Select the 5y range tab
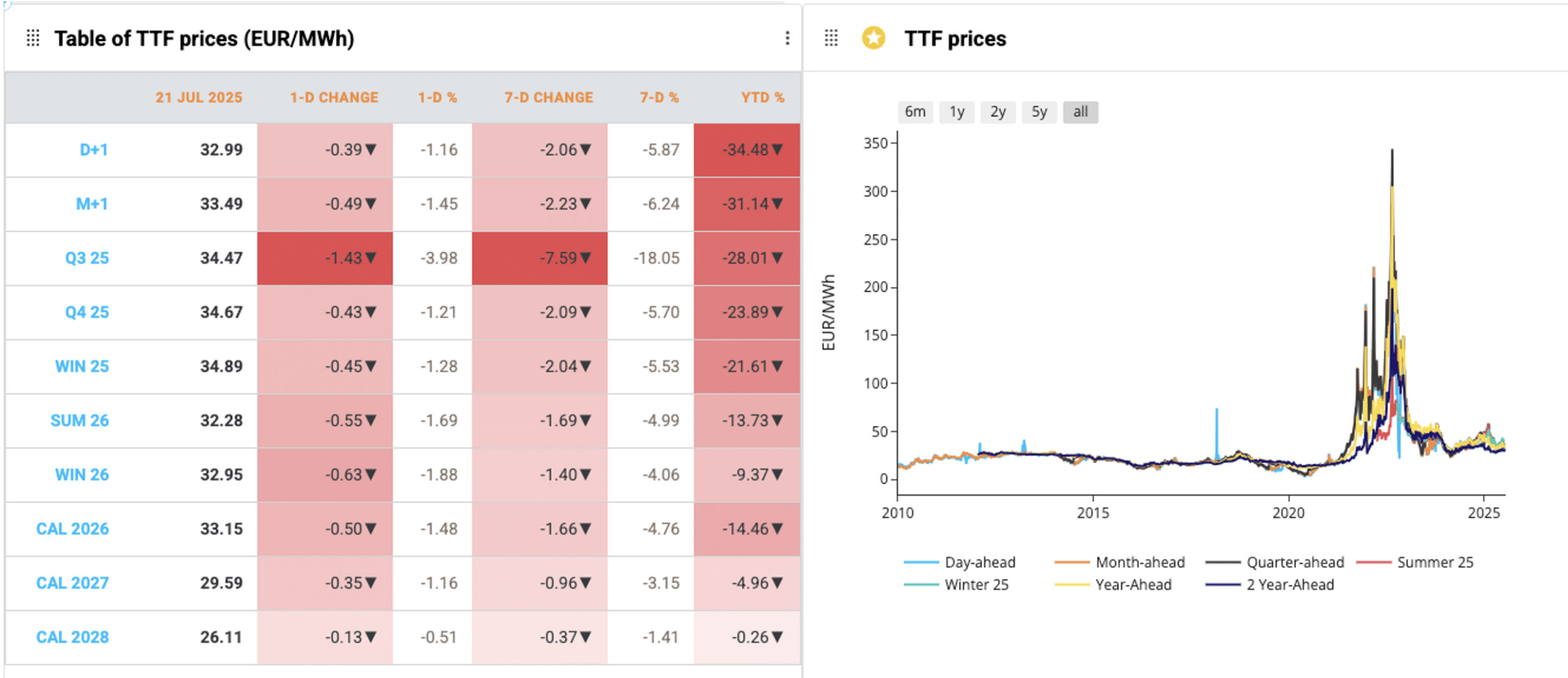The image size is (1568, 678). point(1039,112)
